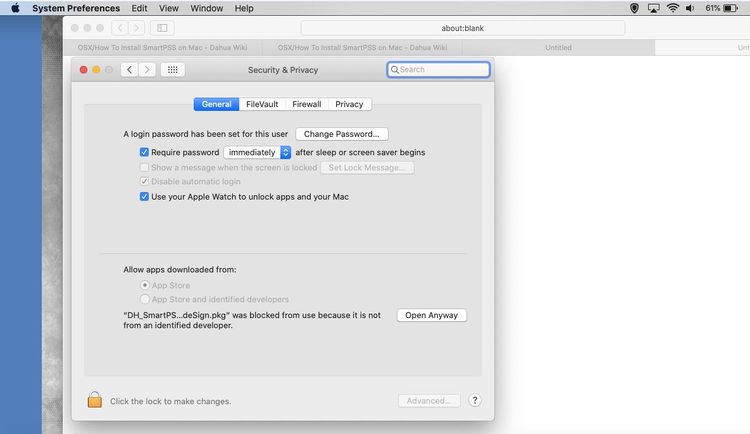Click 'after sleep or screen saver begins' text
The image size is (750, 434).
tap(360, 152)
